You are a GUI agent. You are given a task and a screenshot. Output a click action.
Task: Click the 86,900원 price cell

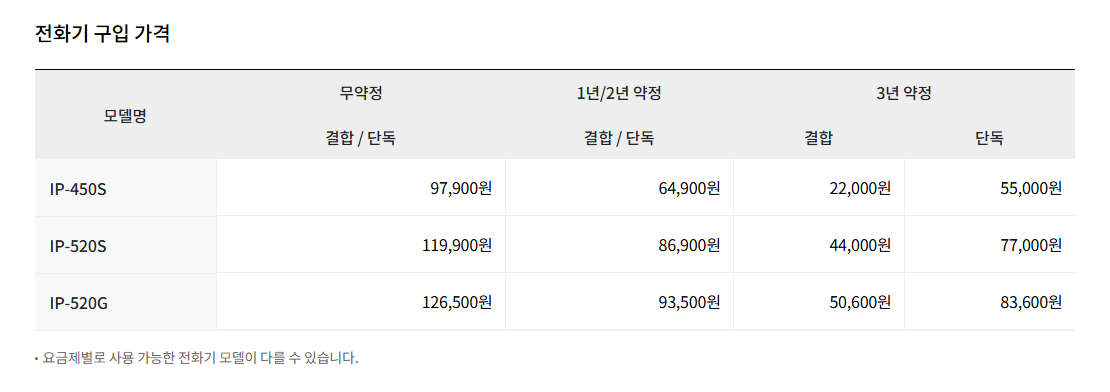pos(619,245)
